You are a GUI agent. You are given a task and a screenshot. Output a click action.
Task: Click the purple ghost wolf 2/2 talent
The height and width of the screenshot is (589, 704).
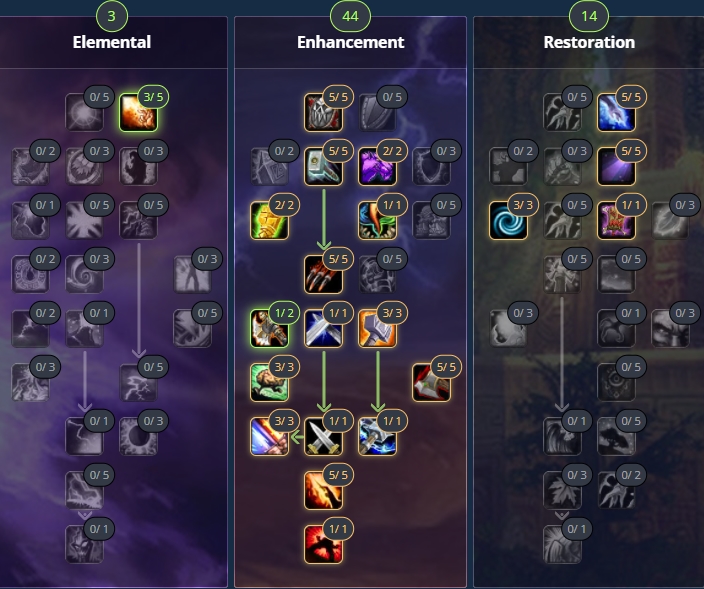(x=377, y=166)
